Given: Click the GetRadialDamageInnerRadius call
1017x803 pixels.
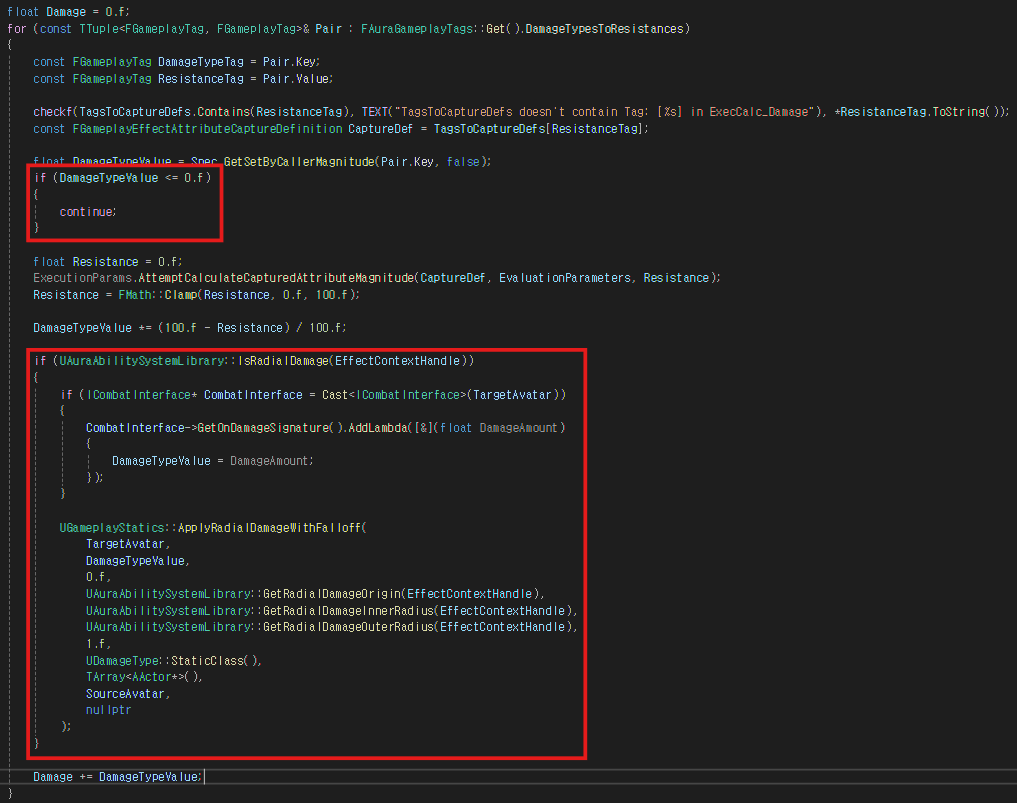Looking at the screenshot, I should pos(348,610).
